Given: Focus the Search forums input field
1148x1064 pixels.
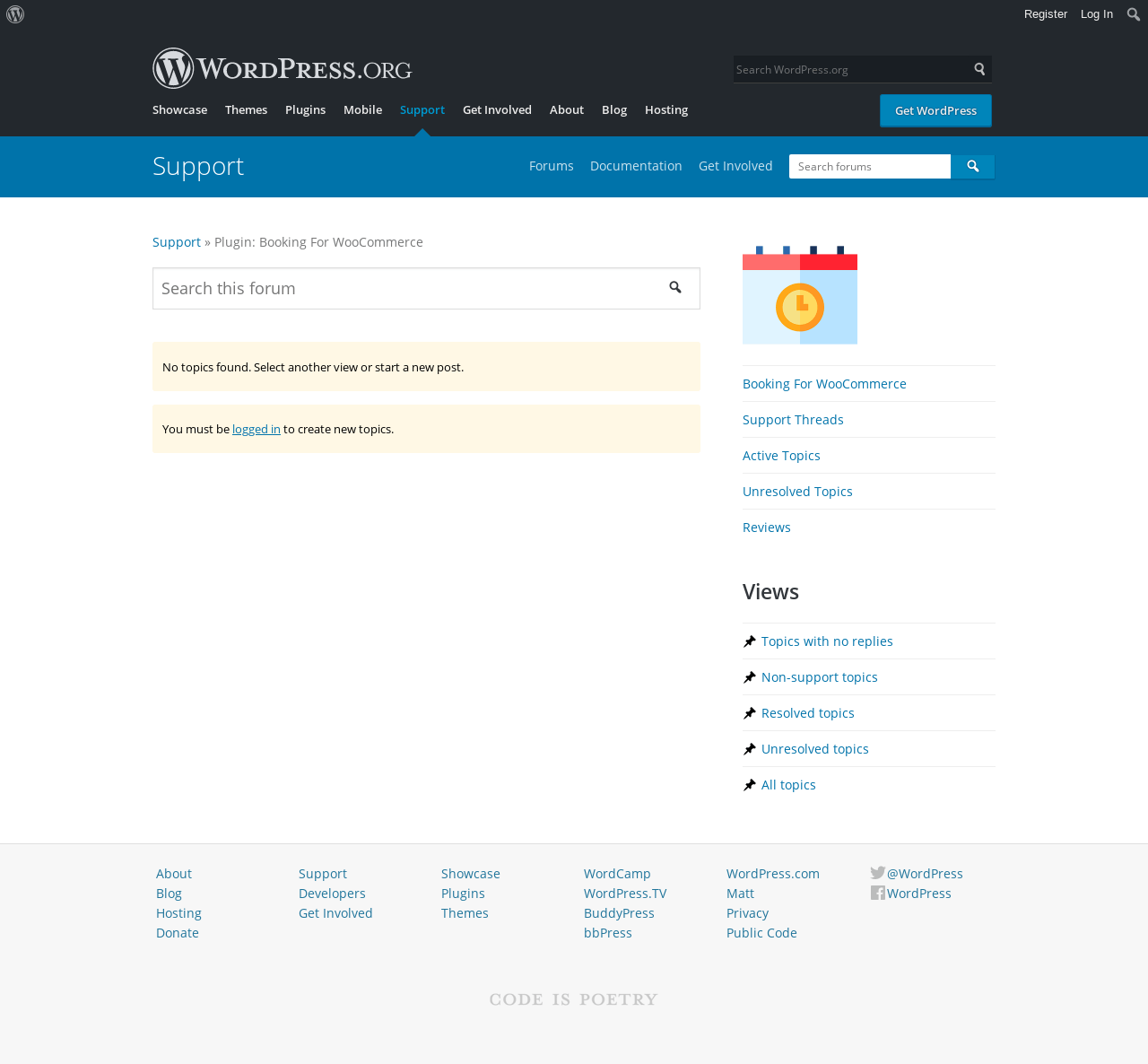Looking at the screenshot, I should (870, 167).
